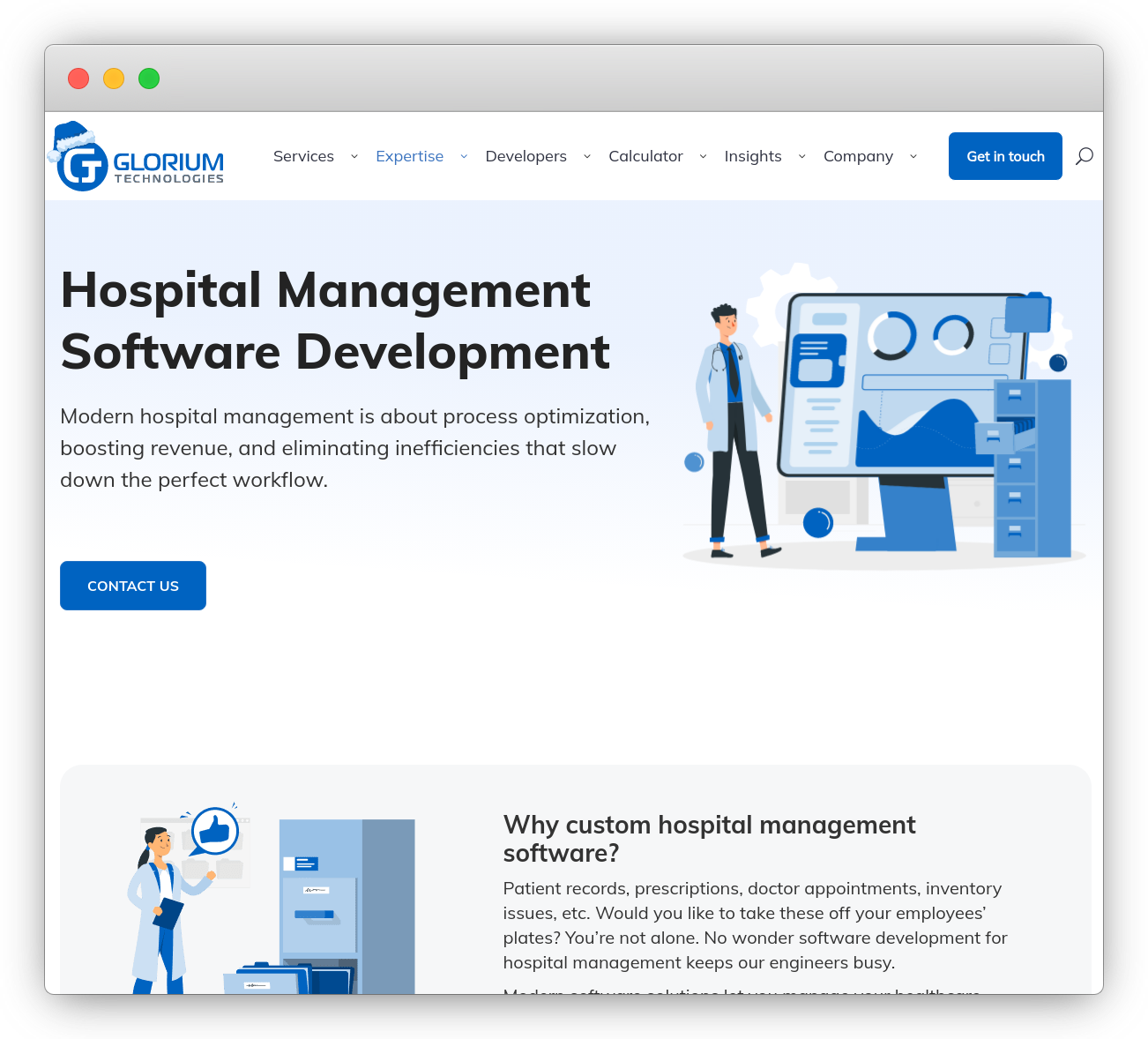Open the Insights menu

pyautogui.click(x=753, y=156)
